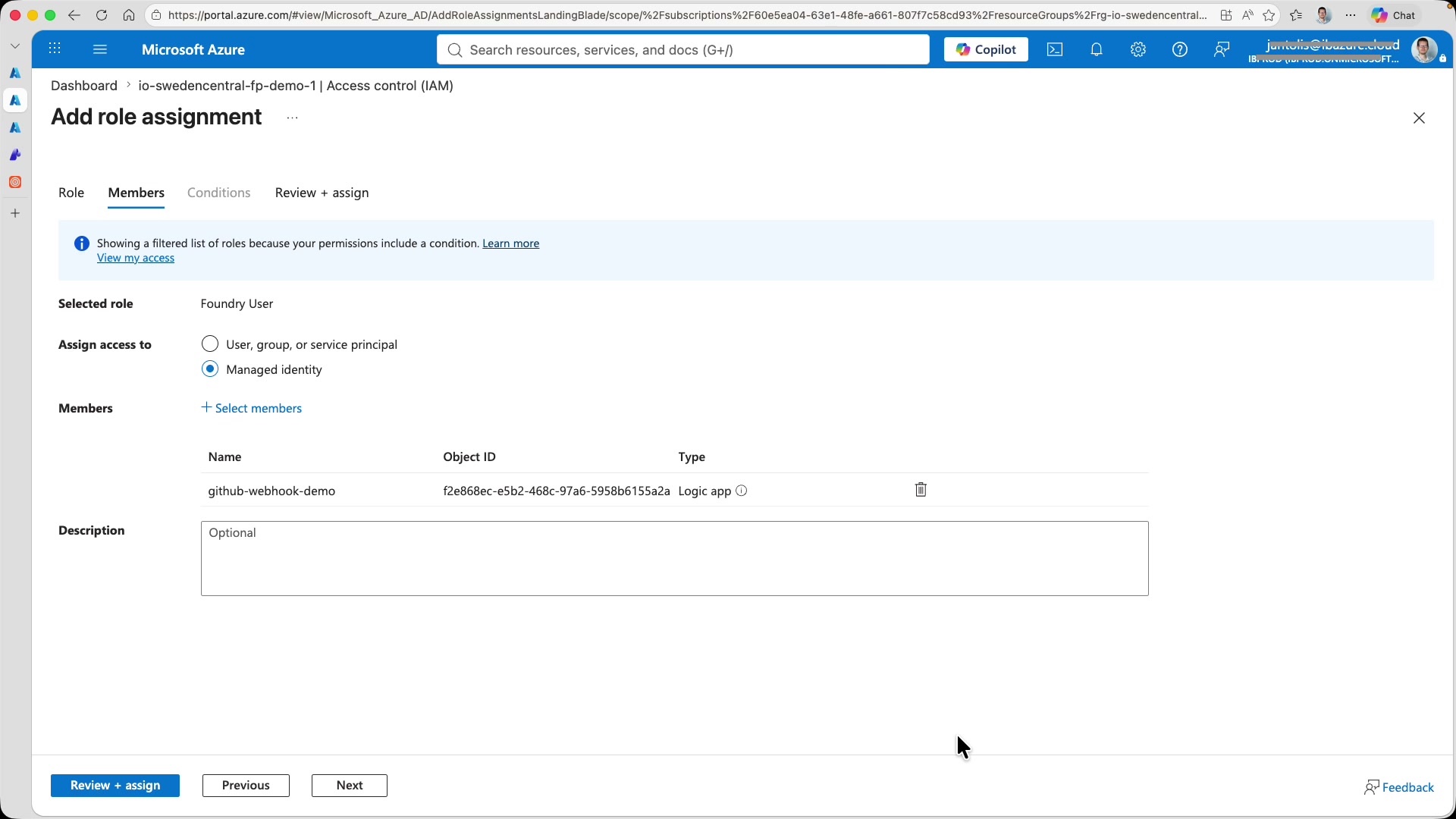
Task: Open the help and support icon
Action: point(1180,49)
